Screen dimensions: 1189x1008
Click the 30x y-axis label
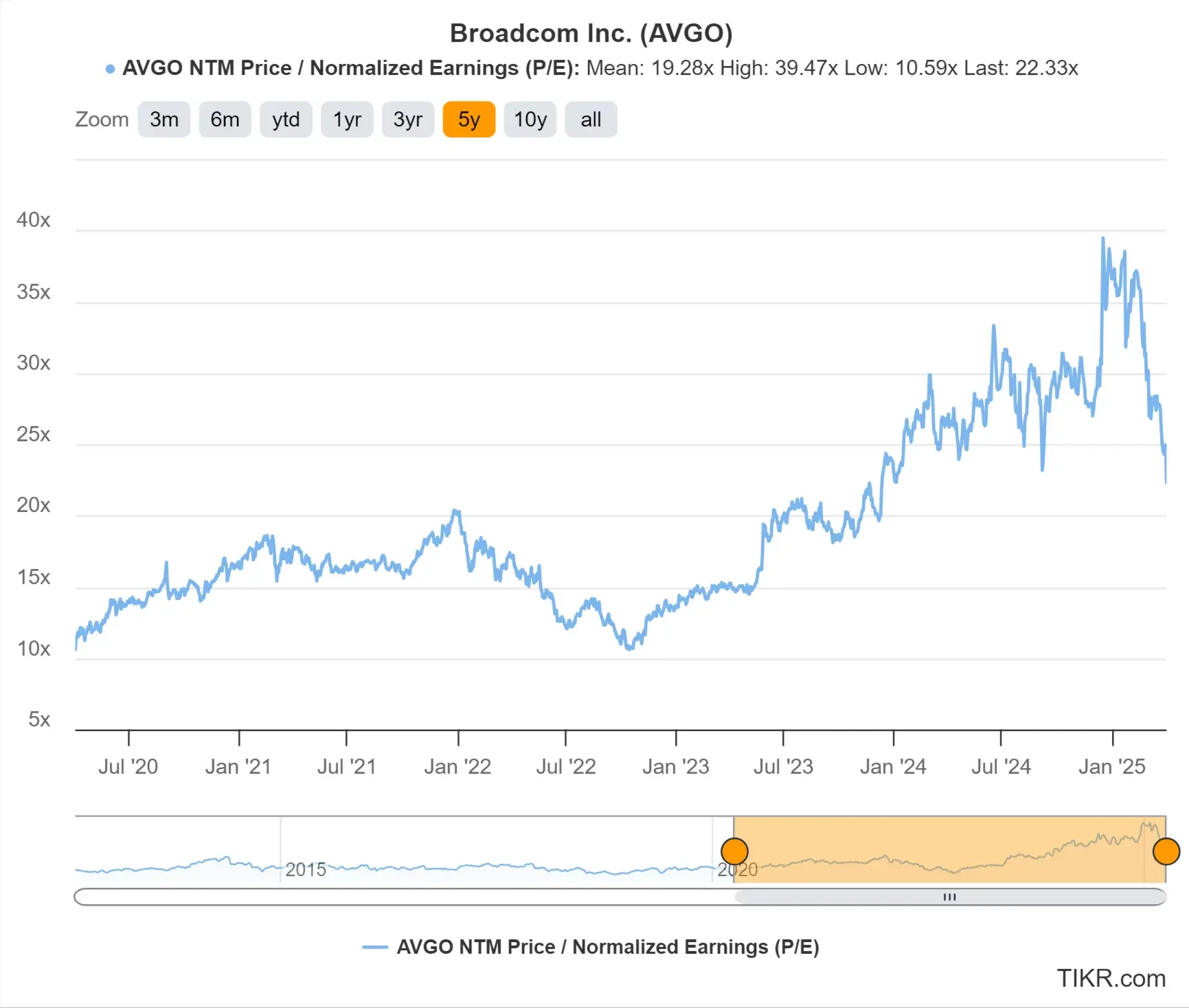pyautogui.click(x=34, y=363)
